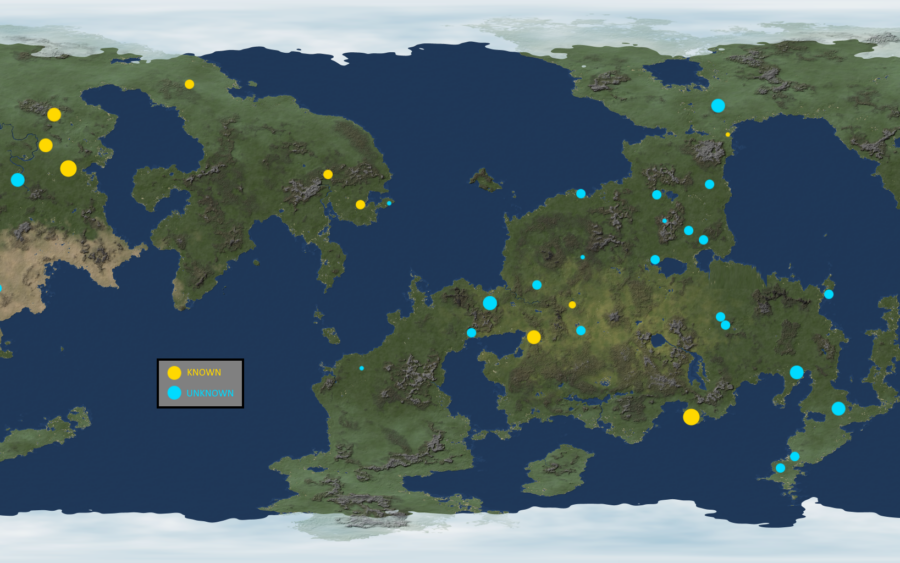Select the southernmost cyan marker on the southeastern peninsula
The width and height of the screenshot is (900, 563).
781,468
